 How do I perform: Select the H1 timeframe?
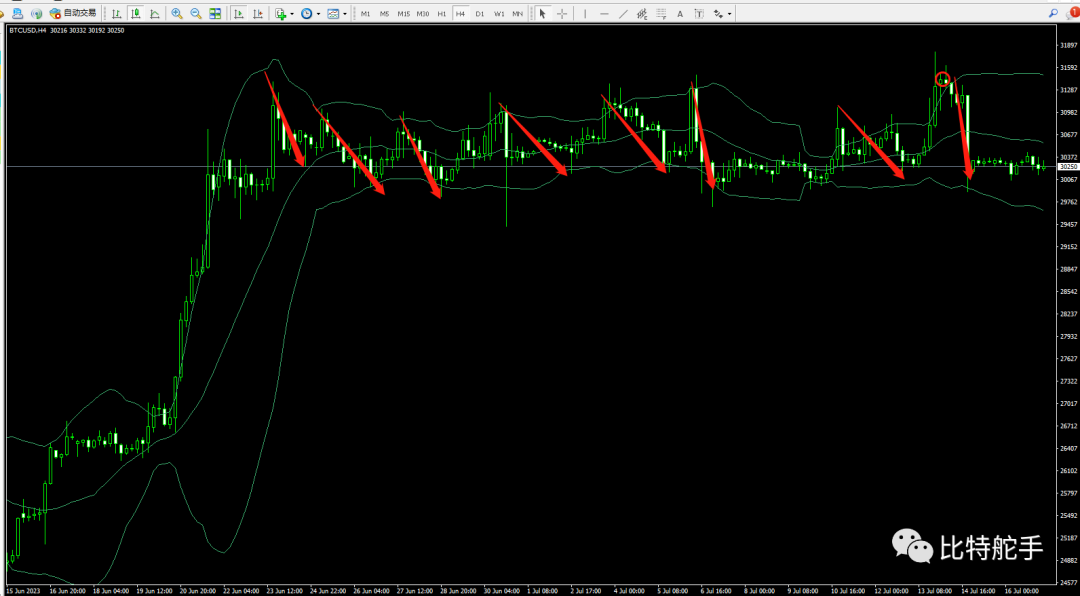point(442,14)
